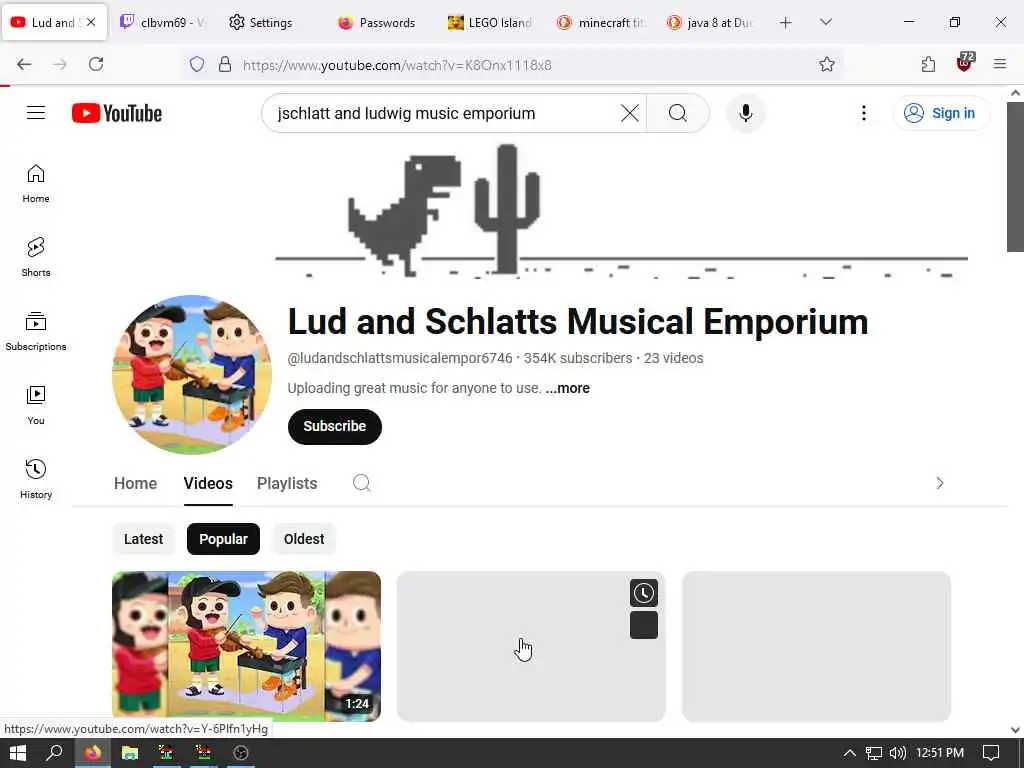Viewport: 1024px width, 768px height.
Task: Open the network icon in system tray
Action: [x=874, y=753]
